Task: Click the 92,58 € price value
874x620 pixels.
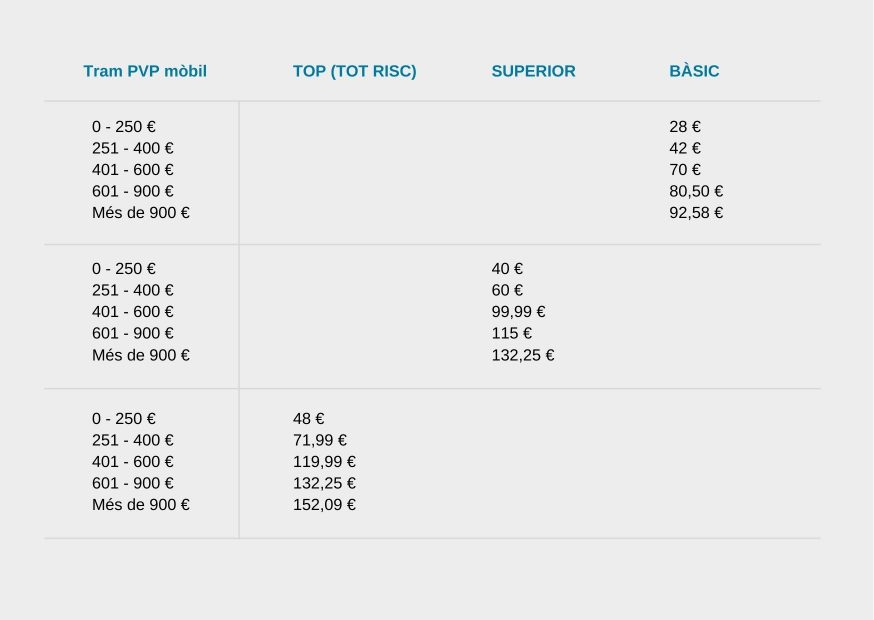Action: pyautogui.click(x=696, y=213)
